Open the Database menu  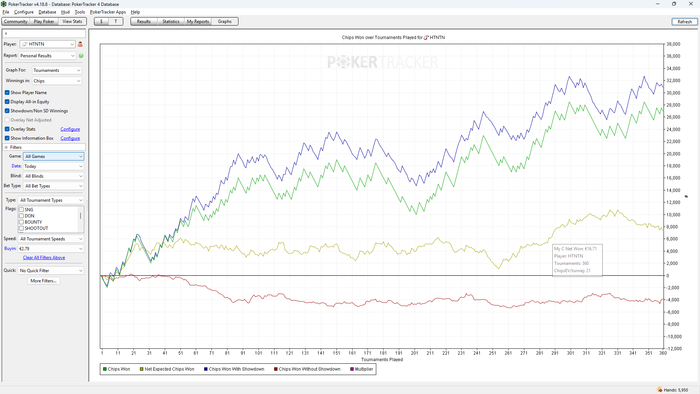click(47, 12)
